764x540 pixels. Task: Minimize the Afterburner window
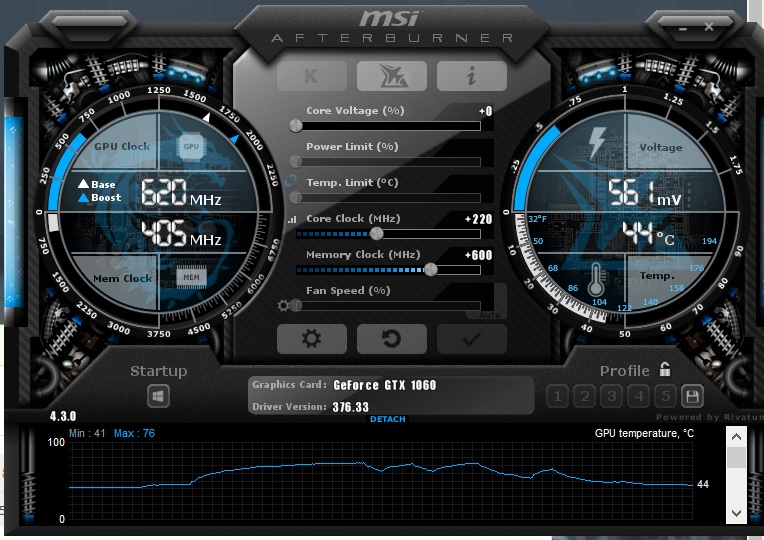coord(683,29)
